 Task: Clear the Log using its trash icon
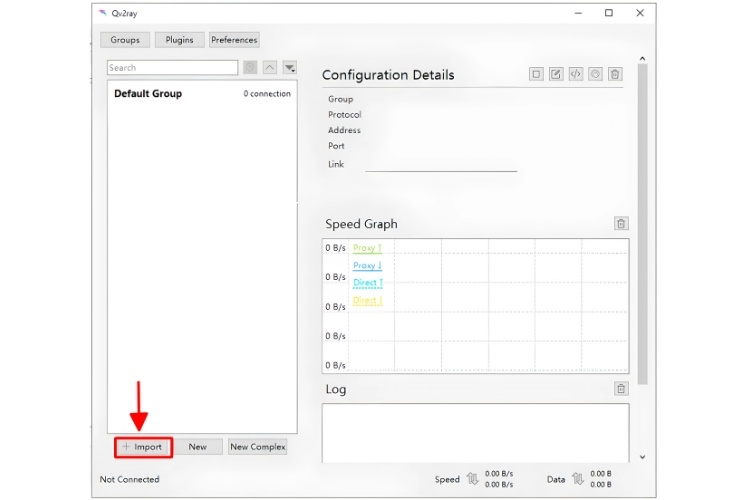[x=621, y=389]
